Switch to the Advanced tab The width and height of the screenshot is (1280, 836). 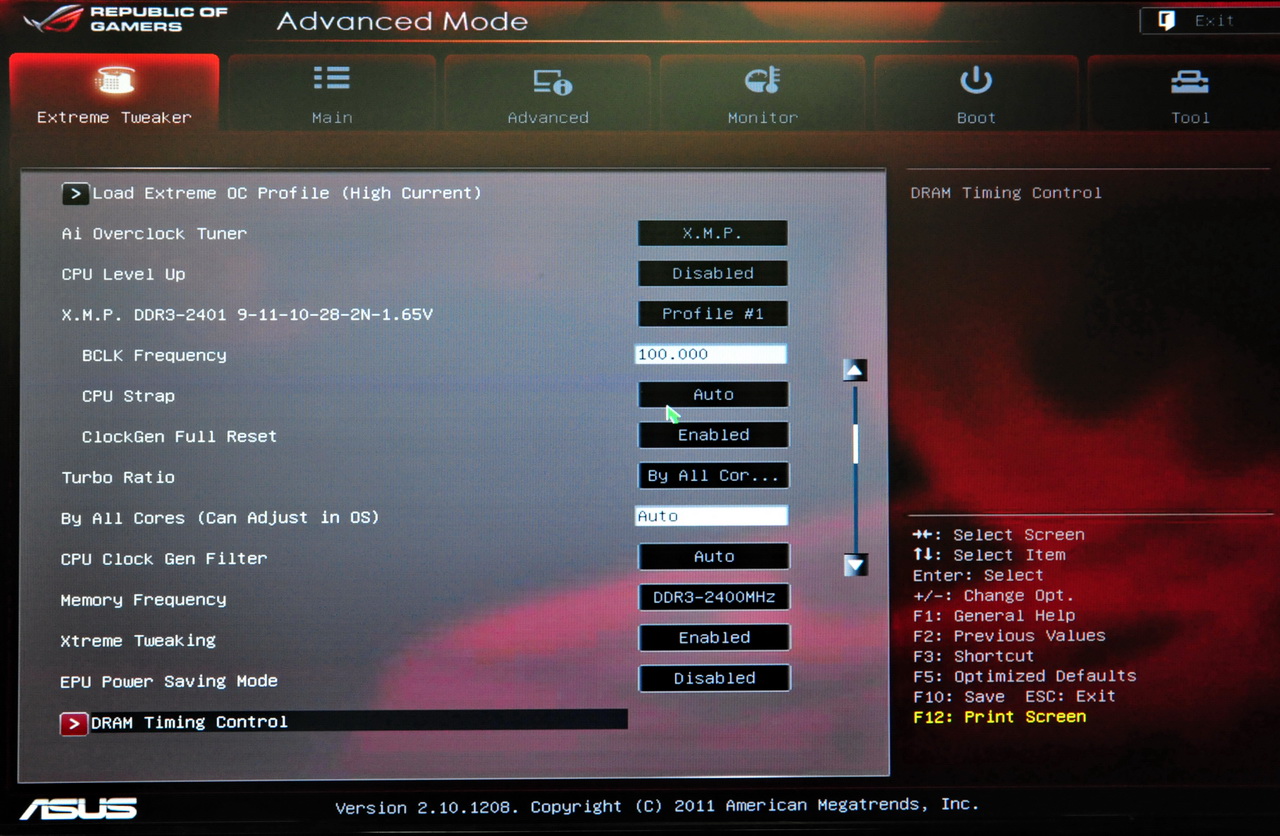[x=548, y=92]
